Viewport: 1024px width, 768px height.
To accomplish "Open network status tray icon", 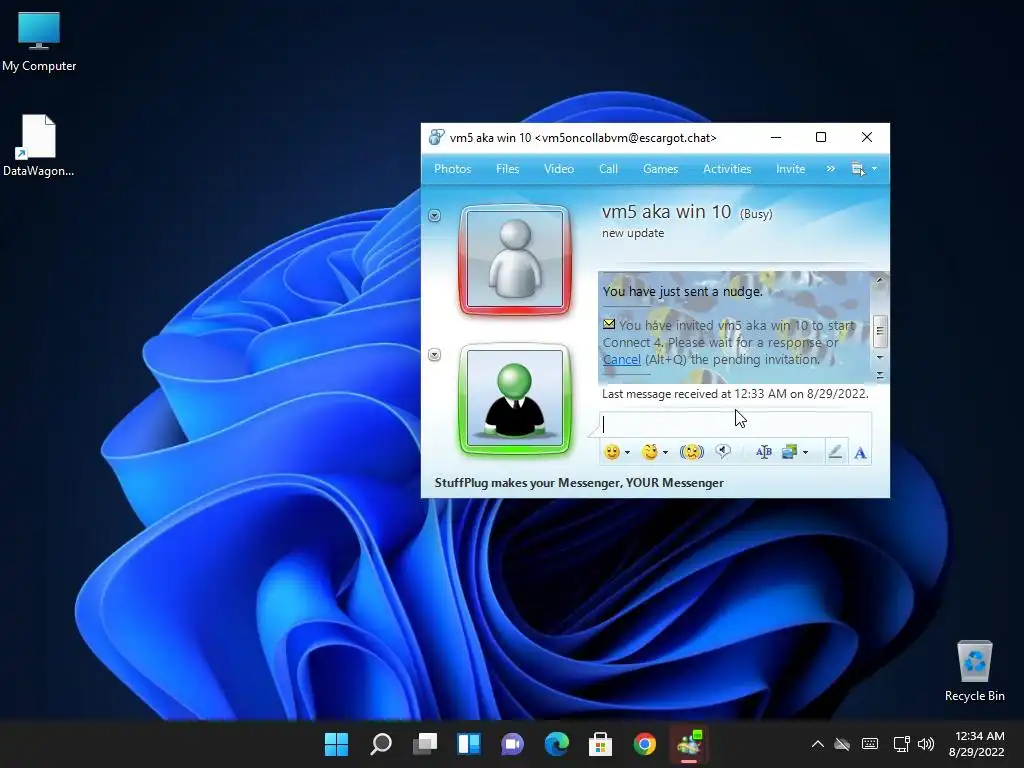I will tap(901, 744).
